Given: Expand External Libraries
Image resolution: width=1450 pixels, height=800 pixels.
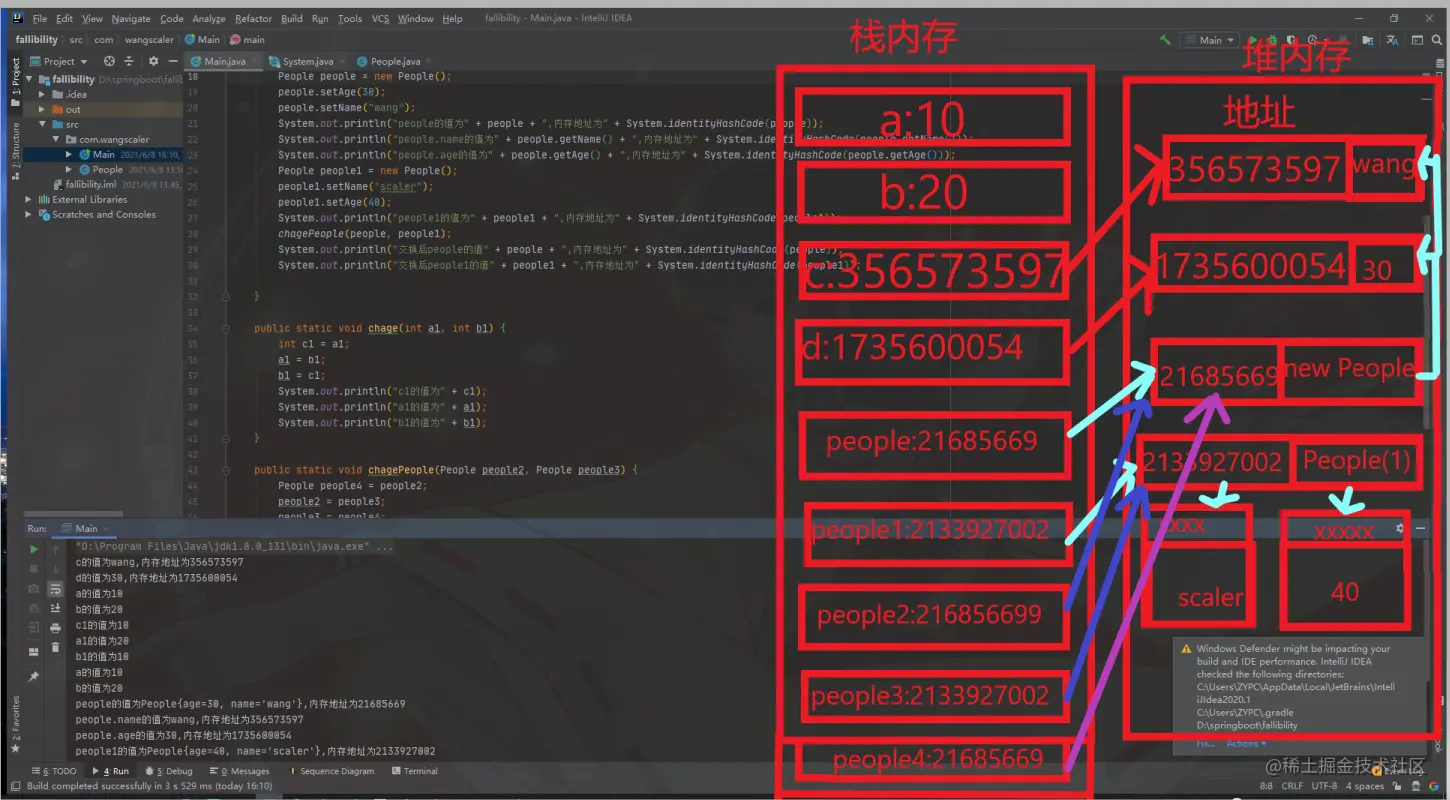Looking at the screenshot, I should coord(28,199).
